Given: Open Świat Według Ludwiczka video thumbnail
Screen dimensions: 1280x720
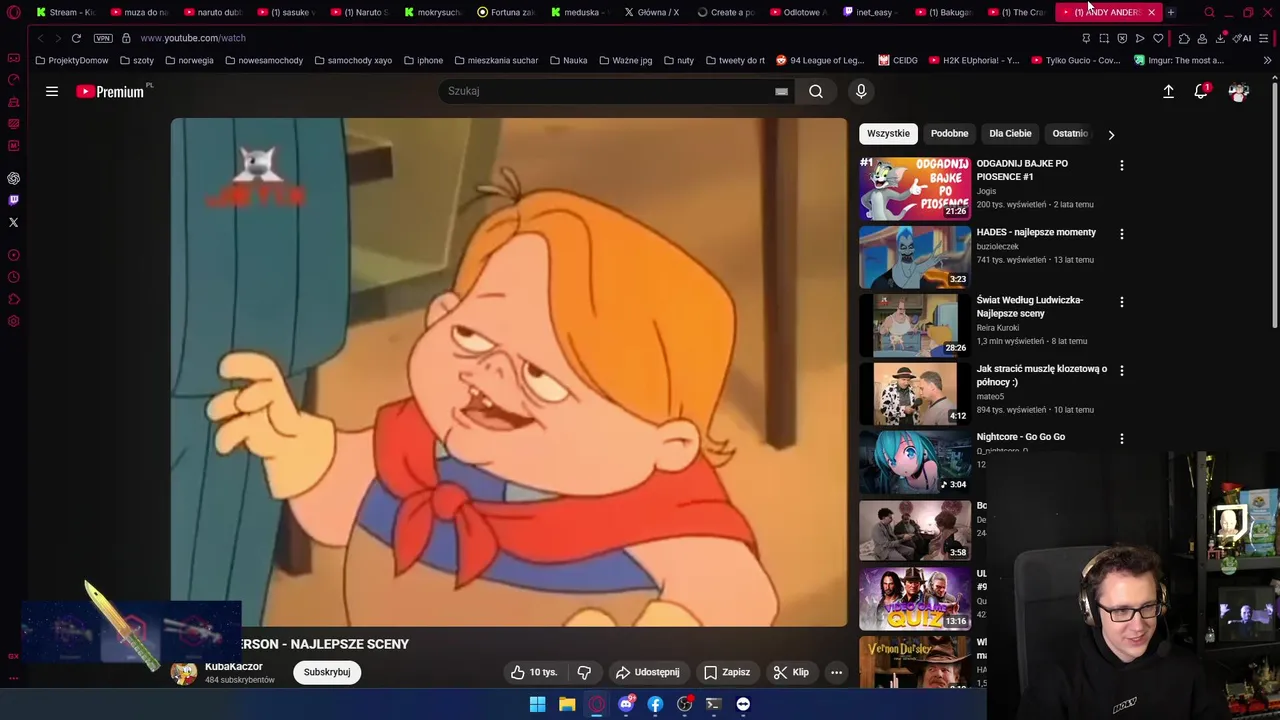Looking at the screenshot, I should point(915,325).
